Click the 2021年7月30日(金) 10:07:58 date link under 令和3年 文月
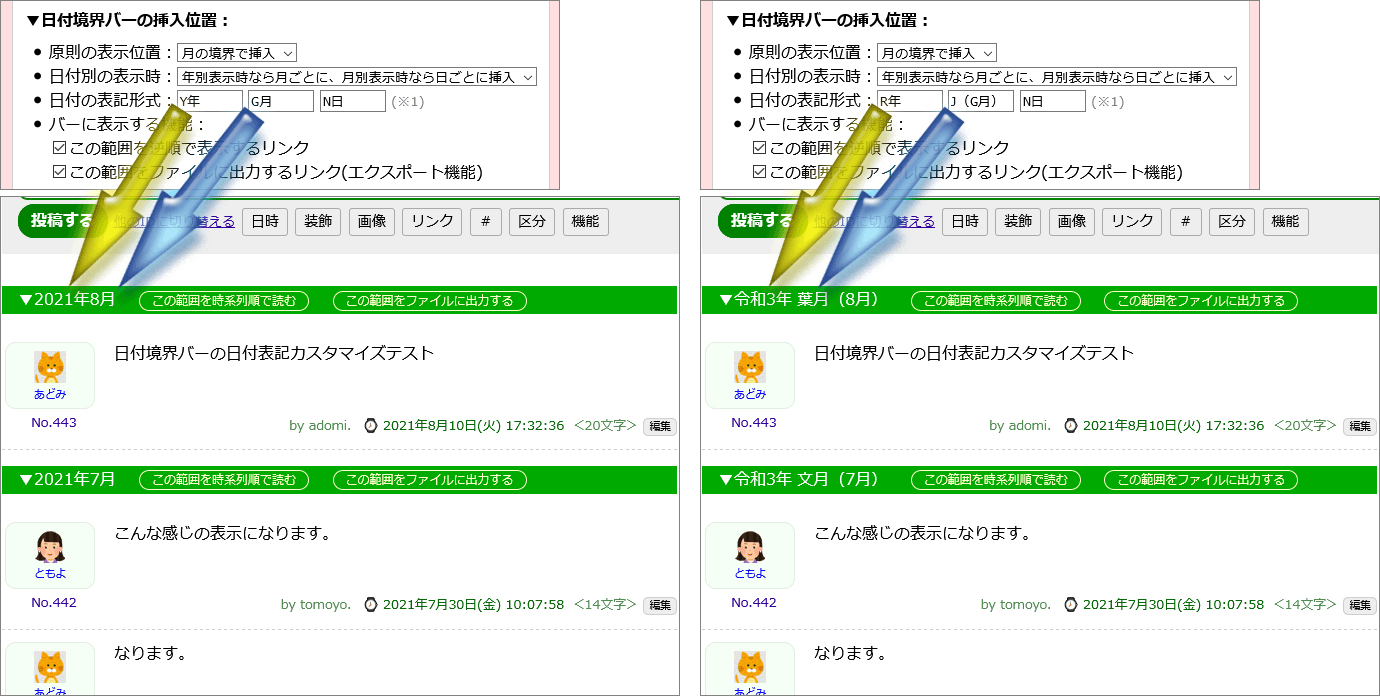1380x696 pixels. [x=1173, y=604]
